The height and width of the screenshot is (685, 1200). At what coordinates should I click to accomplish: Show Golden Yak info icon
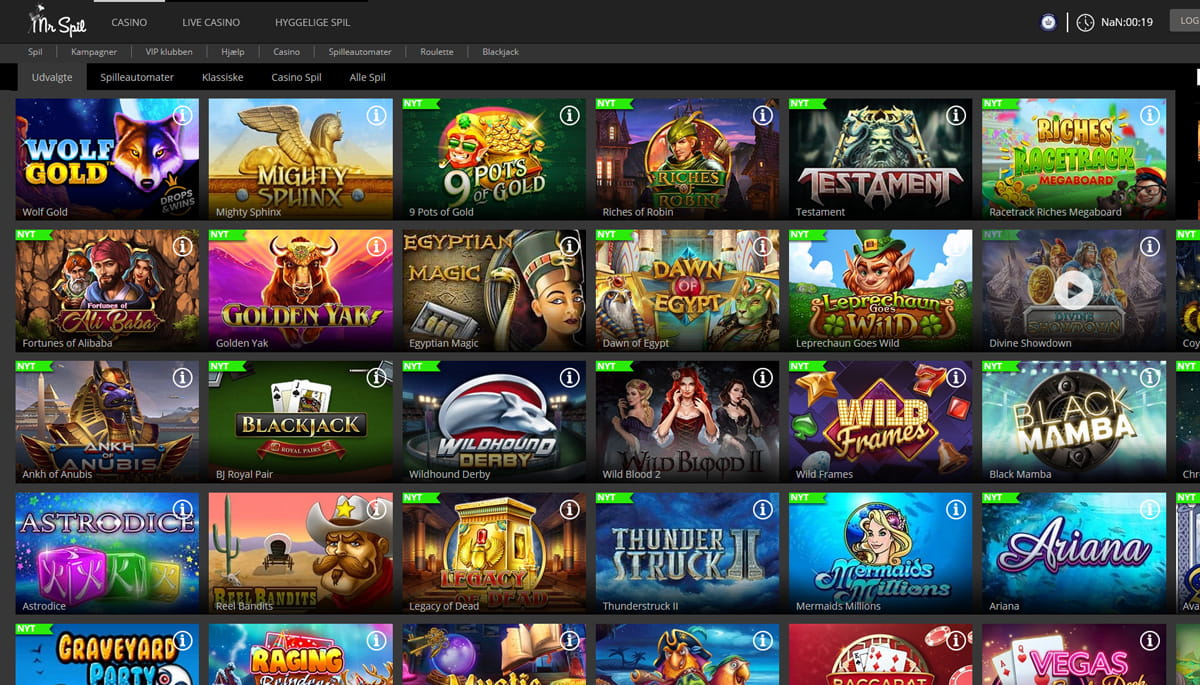click(x=376, y=247)
